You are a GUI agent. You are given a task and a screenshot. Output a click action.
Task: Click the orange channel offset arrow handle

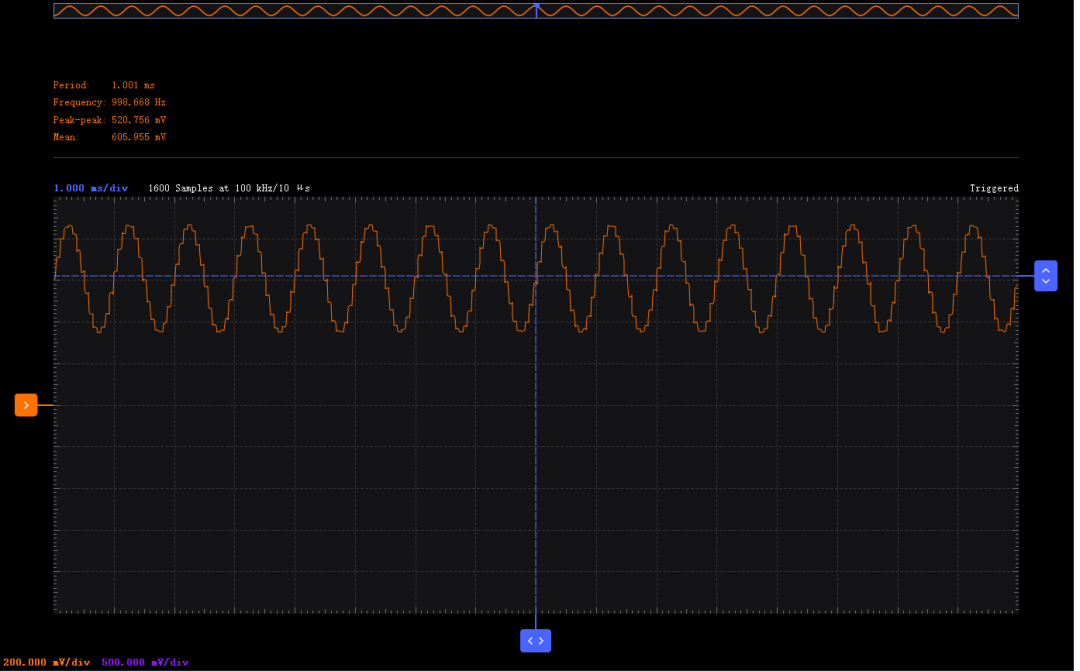pyautogui.click(x=26, y=405)
